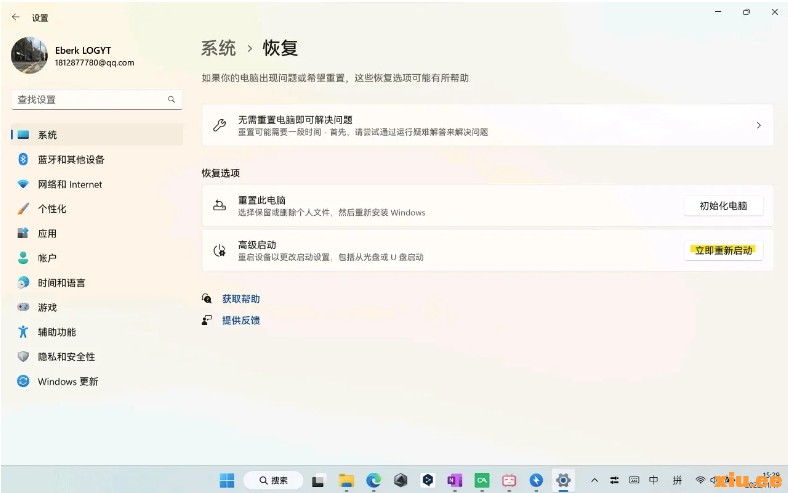This screenshot has height=493, width=788.
Task: Click the 个性化 paintbrush icon
Action: click(x=23, y=209)
